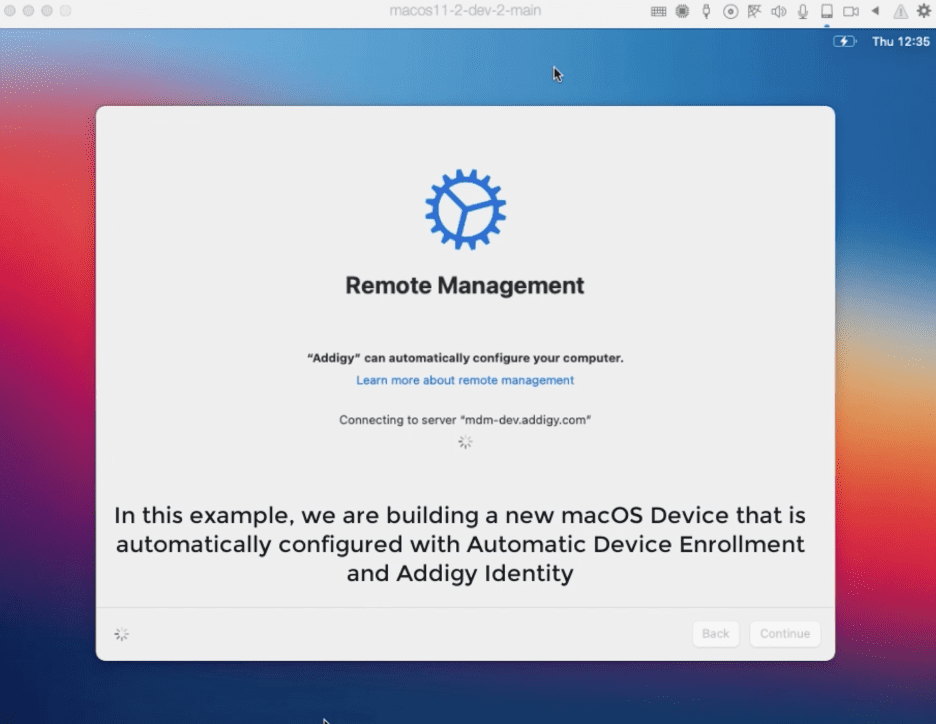Image resolution: width=936 pixels, height=724 pixels.
Task: Click the fourth gray title bar button
Action: (x=66, y=11)
